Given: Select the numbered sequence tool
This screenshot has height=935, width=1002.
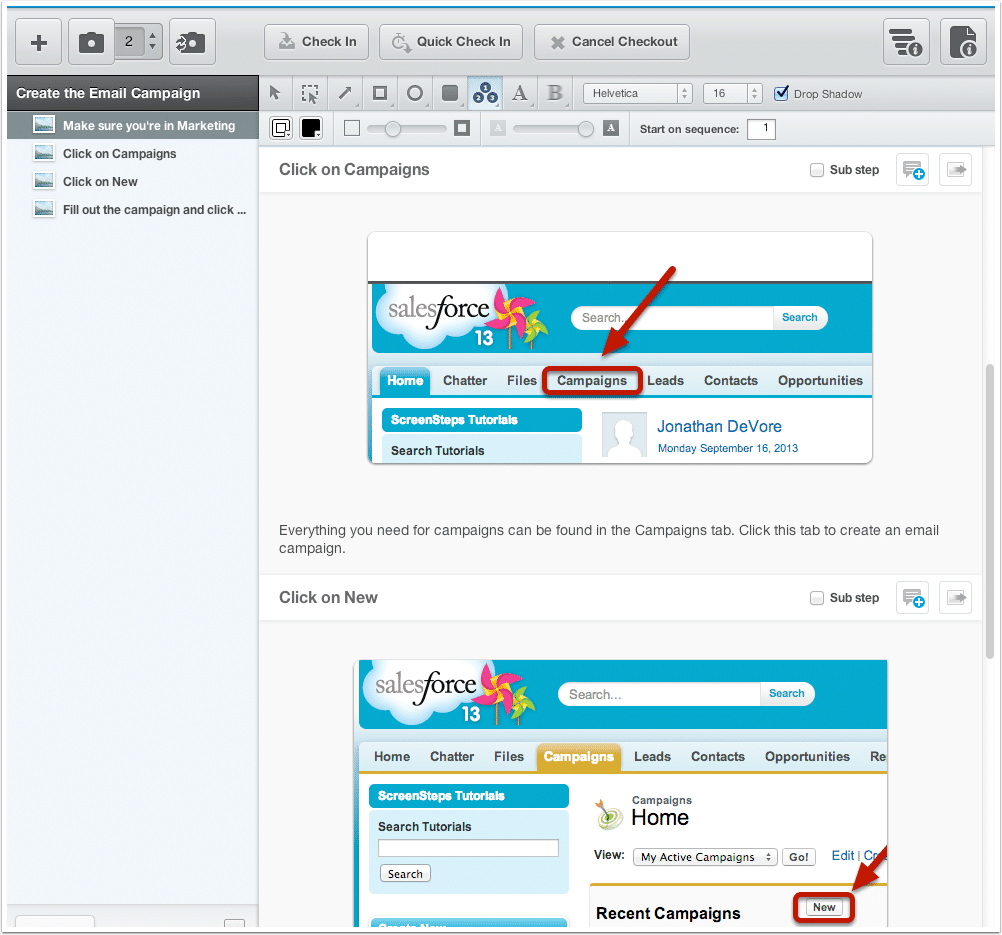Looking at the screenshot, I should tap(485, 93).
